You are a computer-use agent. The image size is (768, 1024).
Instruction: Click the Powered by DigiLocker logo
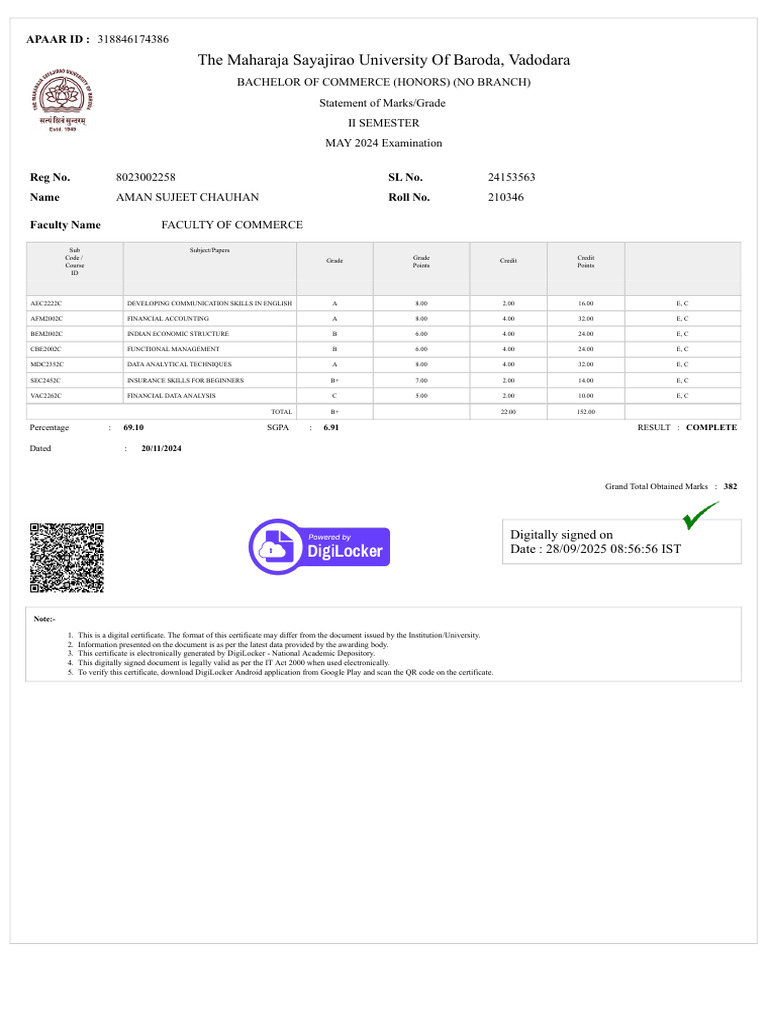click(x=319, y=547)
